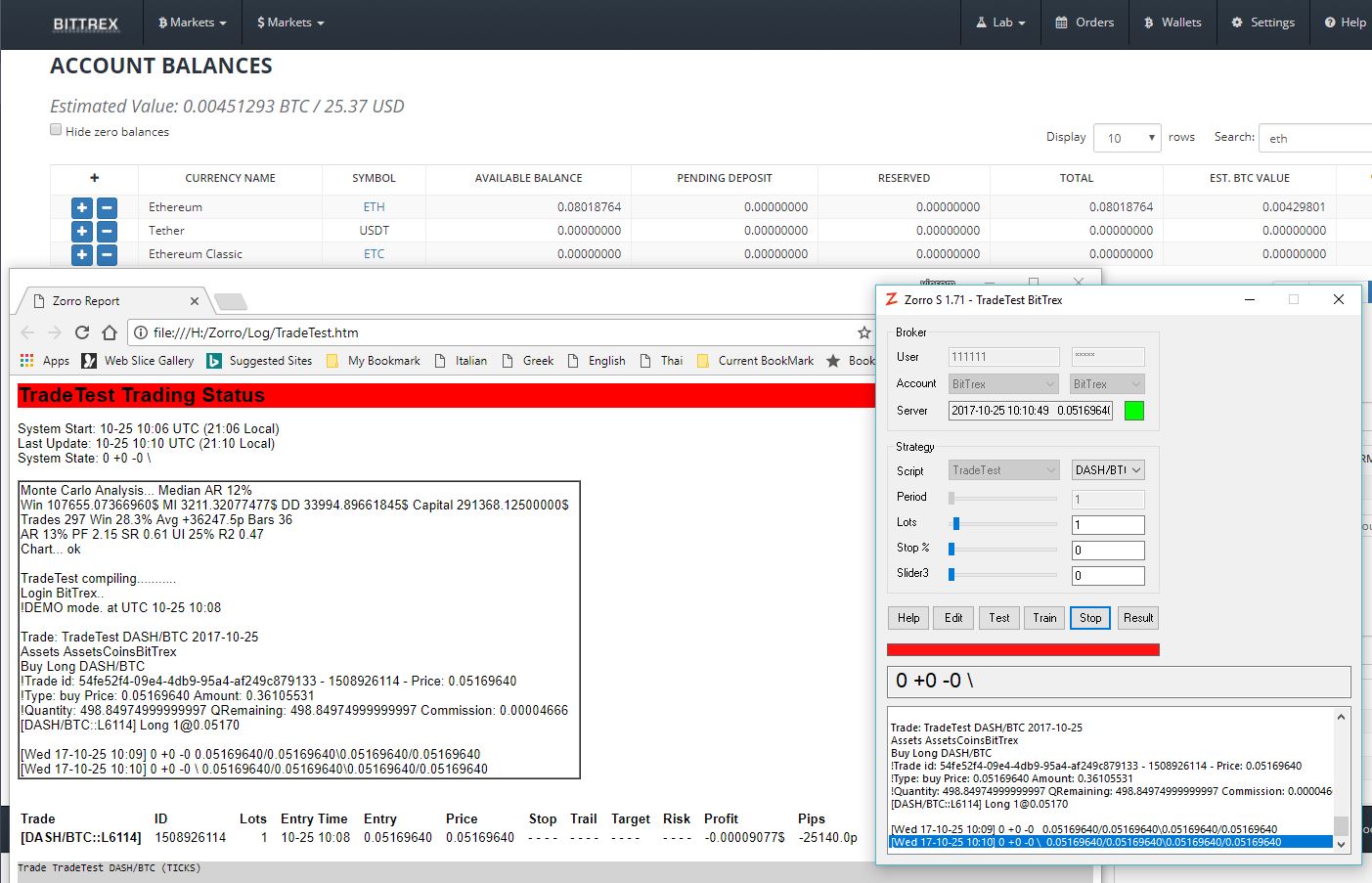This screenshot has height=883, width=1372.
Task: Click Zorro S window title icon
Action: point(891,299)
